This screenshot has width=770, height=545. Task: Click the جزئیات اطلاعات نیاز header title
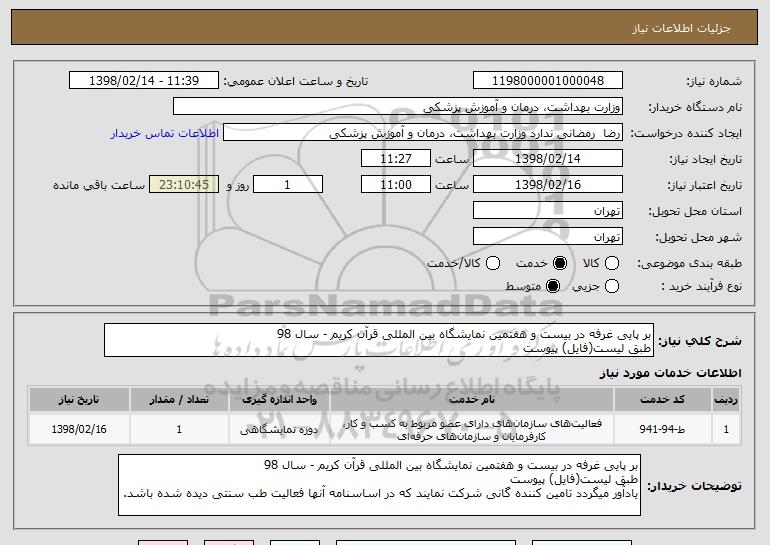point(681,28)
